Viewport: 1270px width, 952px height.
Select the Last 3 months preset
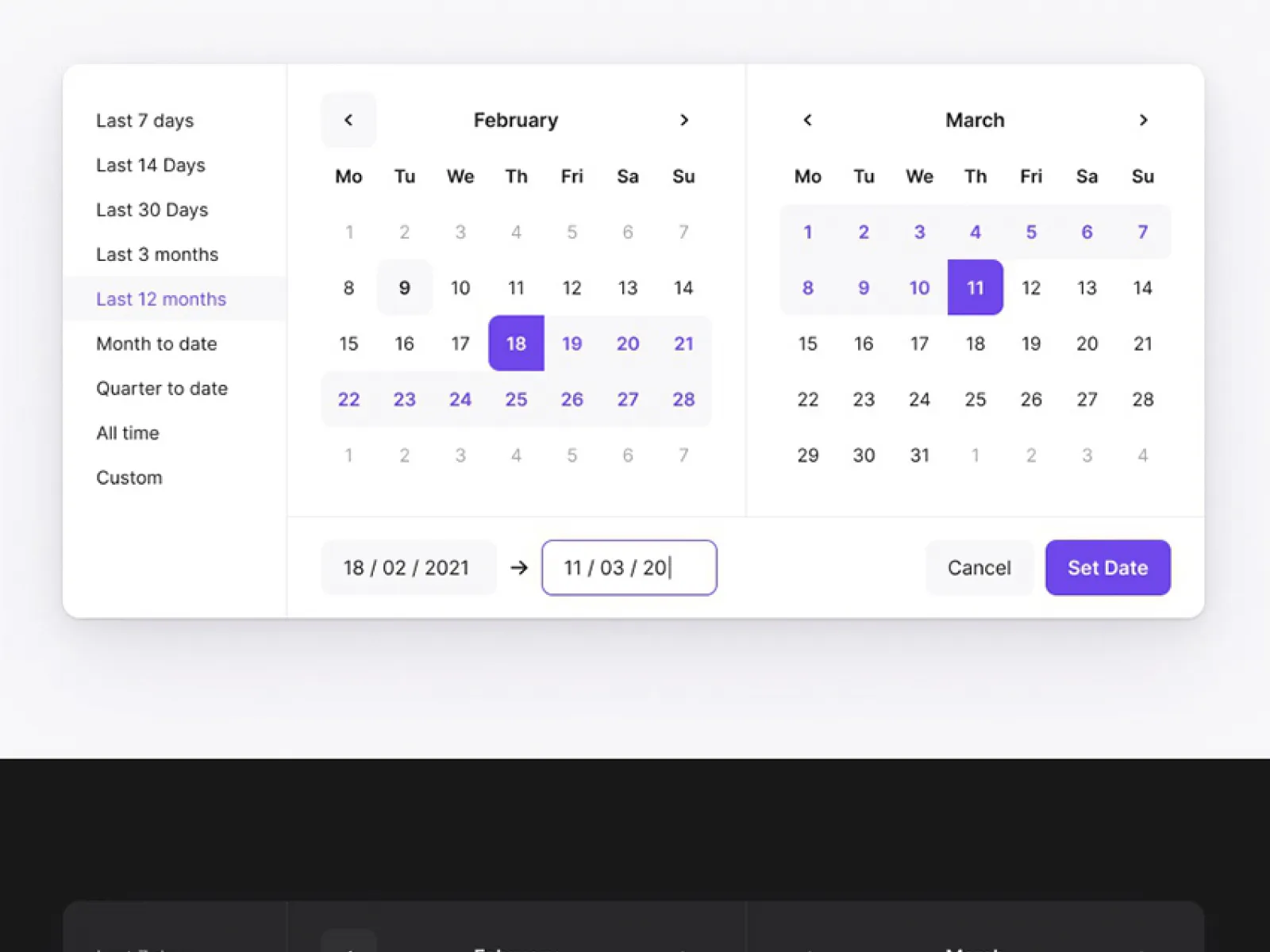(157, 254)
